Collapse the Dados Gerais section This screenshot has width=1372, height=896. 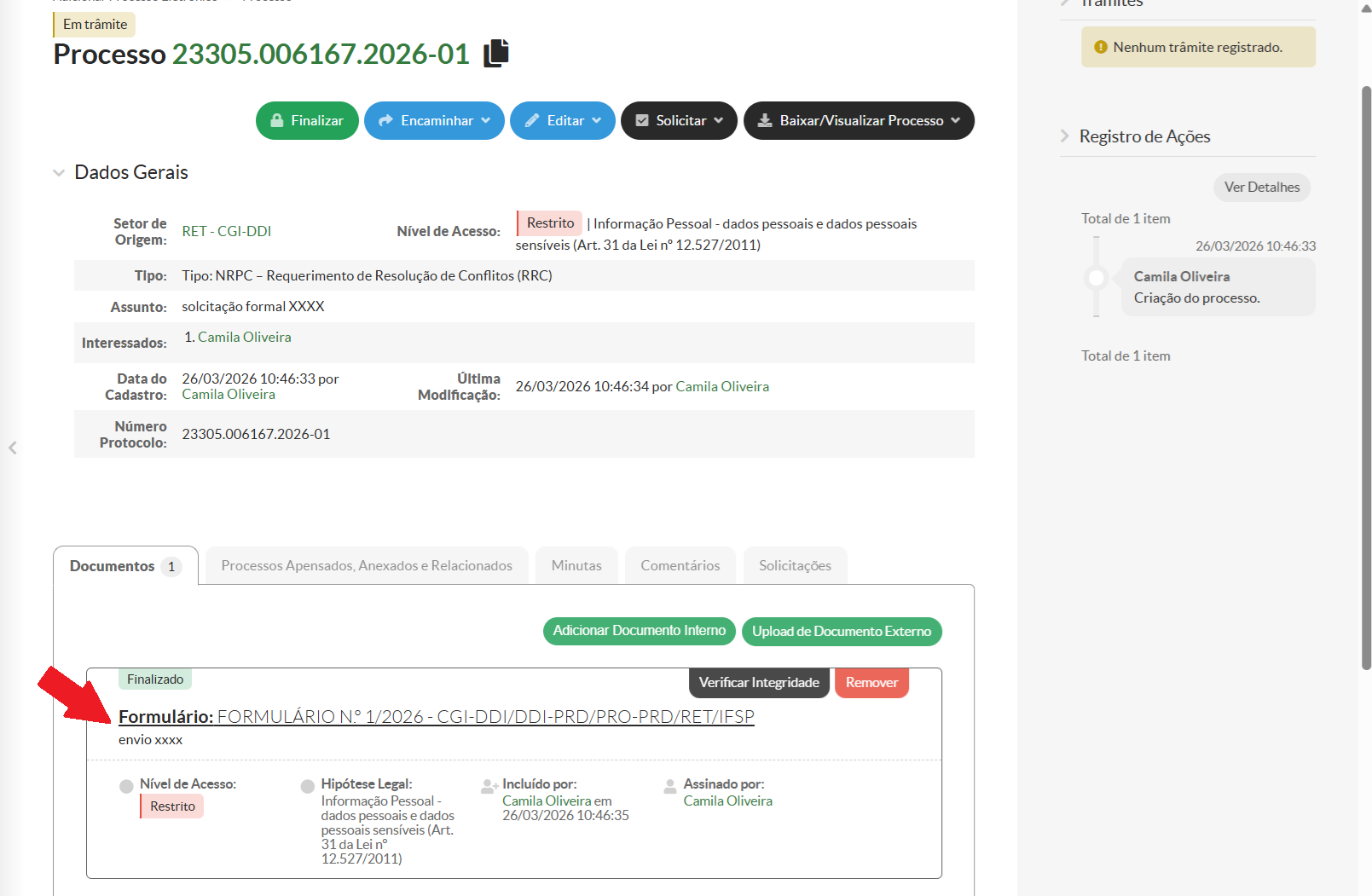coord(59,173)
